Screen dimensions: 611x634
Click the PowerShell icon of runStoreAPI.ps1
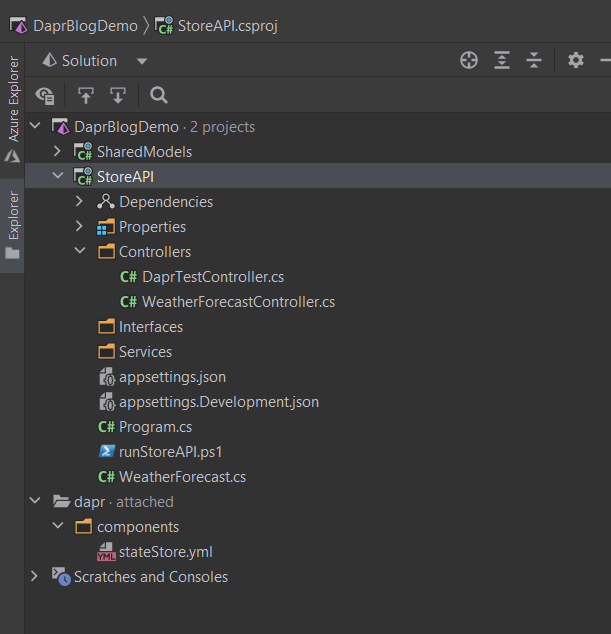click(x=106, y=451)
